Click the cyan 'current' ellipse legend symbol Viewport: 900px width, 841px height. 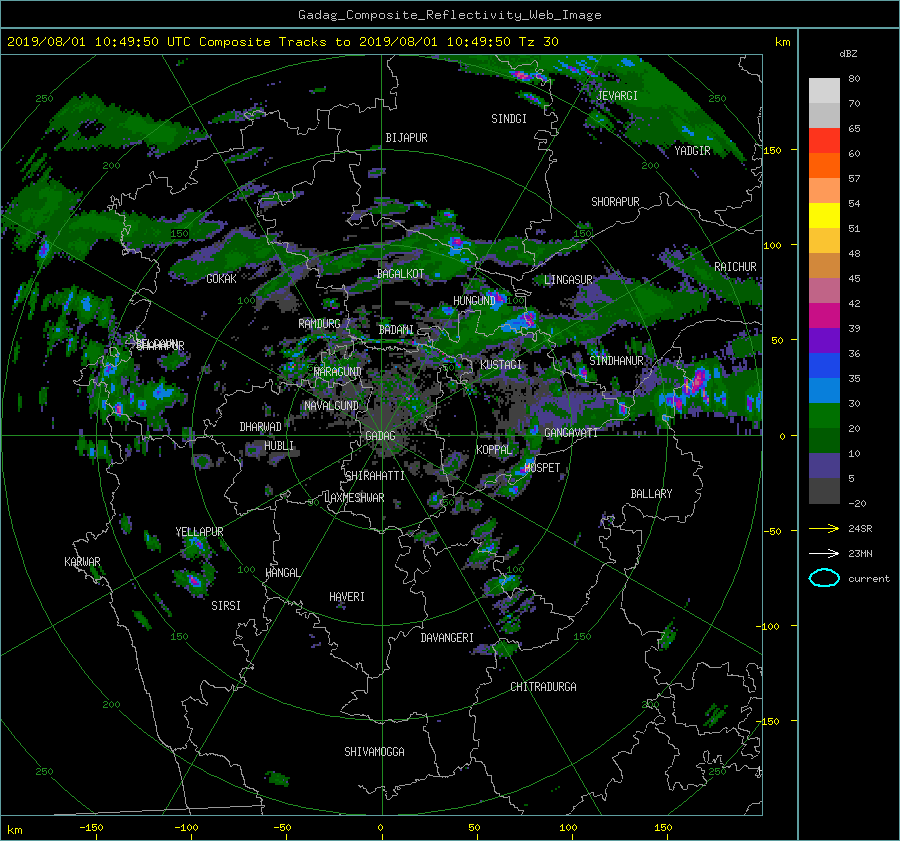click(824, 578)
